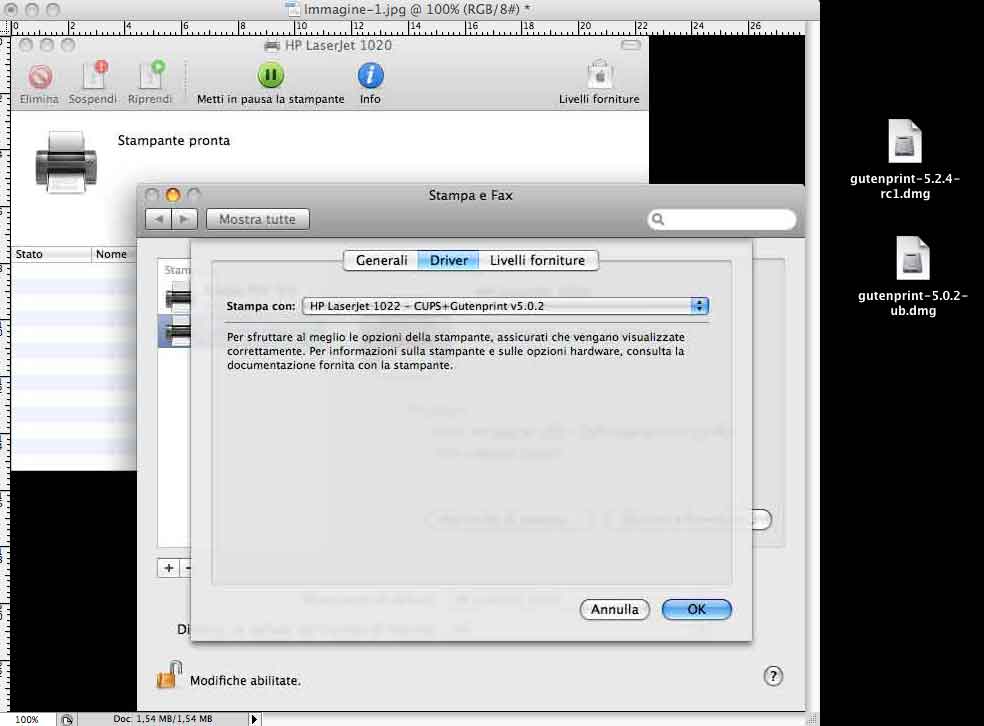
Task: Click the document info icon in Photoshop status bar
Action: [x=67, y=719]
